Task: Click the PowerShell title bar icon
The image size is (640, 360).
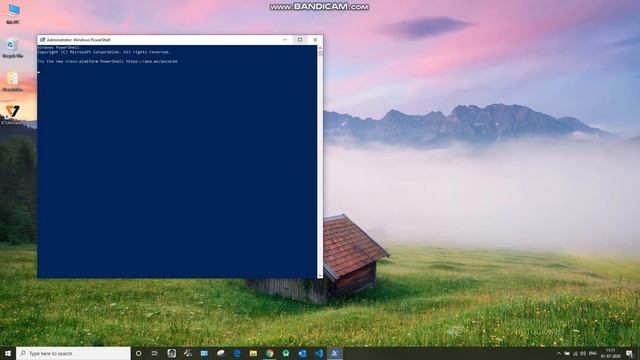Action: (x=42, y=40)
